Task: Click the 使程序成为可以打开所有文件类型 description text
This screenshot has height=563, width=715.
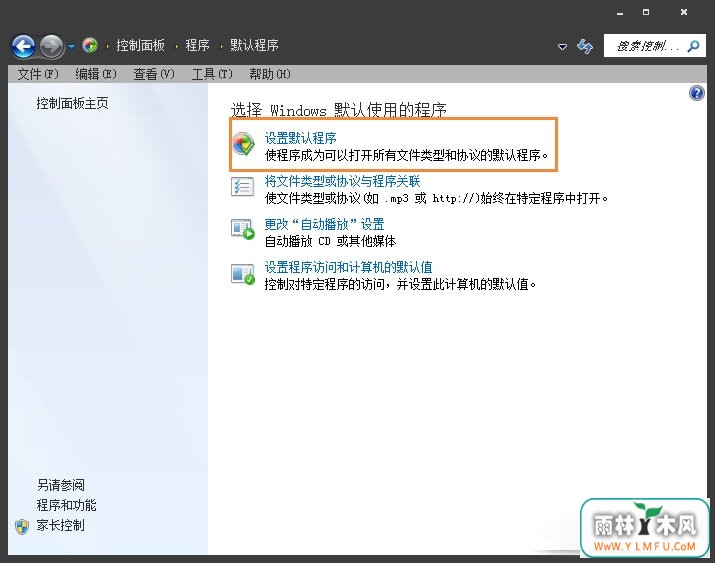Action: [406, 155]
